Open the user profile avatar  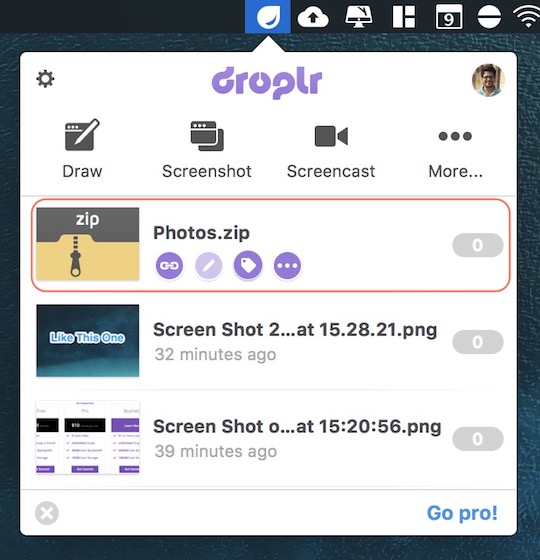tap(488, 80)
